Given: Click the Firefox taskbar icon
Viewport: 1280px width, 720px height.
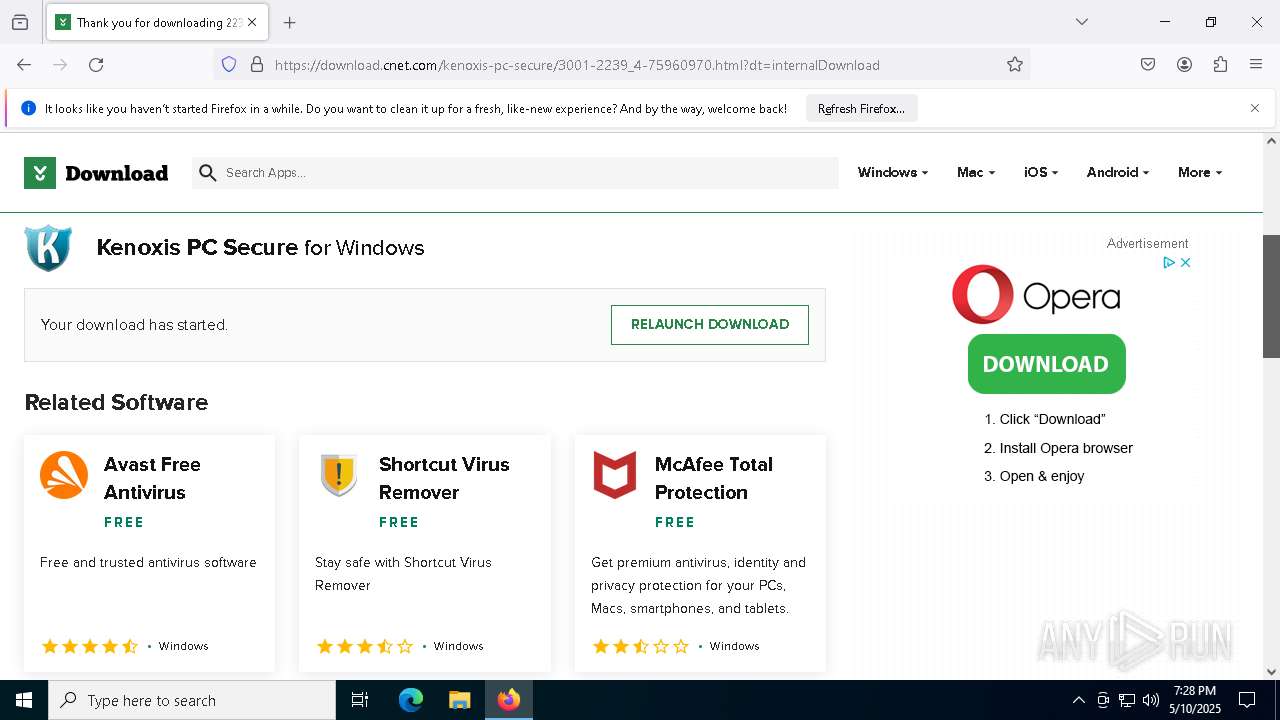Looking at the screenshot, I should pyautogui.click(x=509, y=700).
